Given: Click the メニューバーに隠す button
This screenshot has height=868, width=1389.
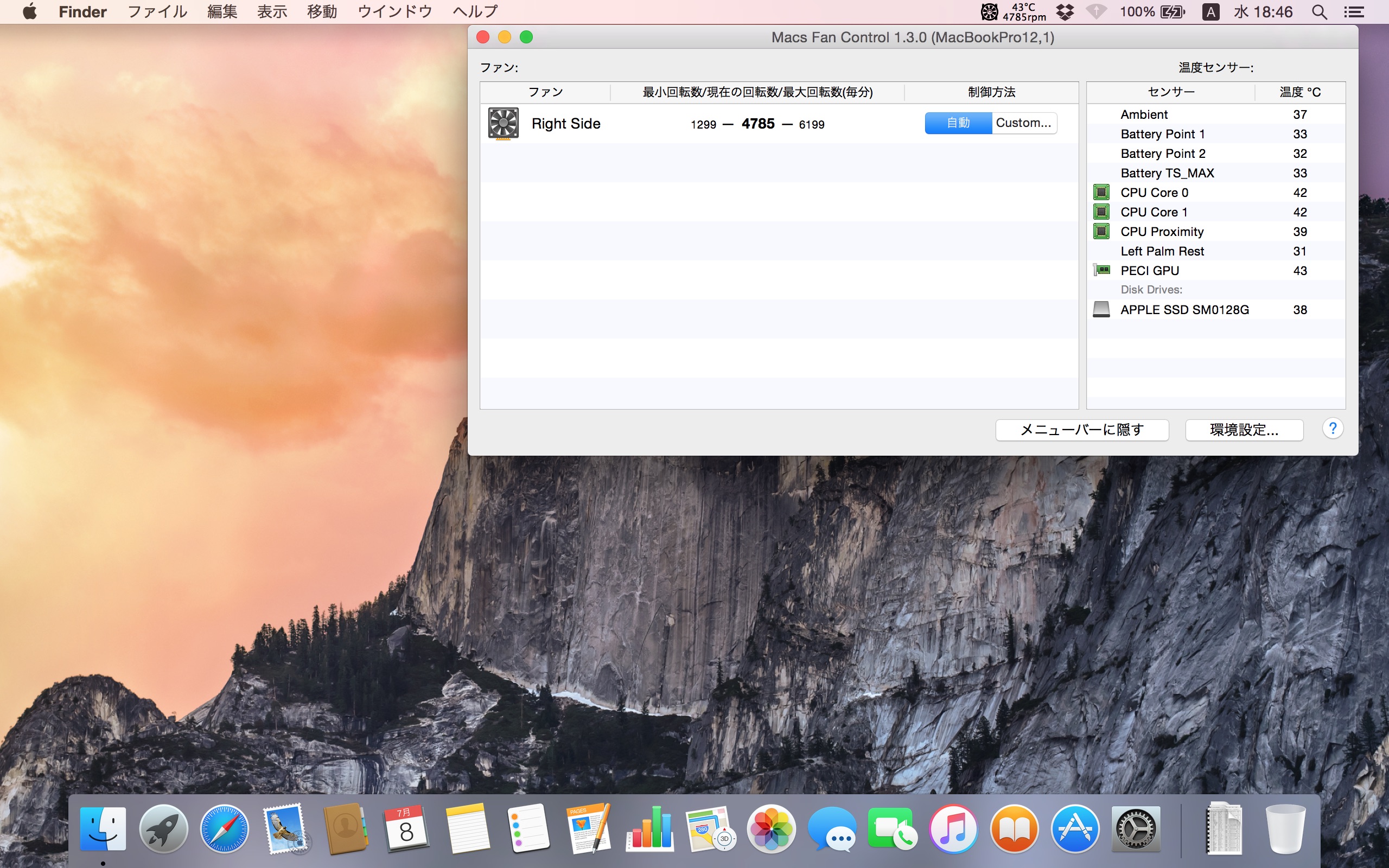Looking at the screenshot, I should pos(1081,430).
